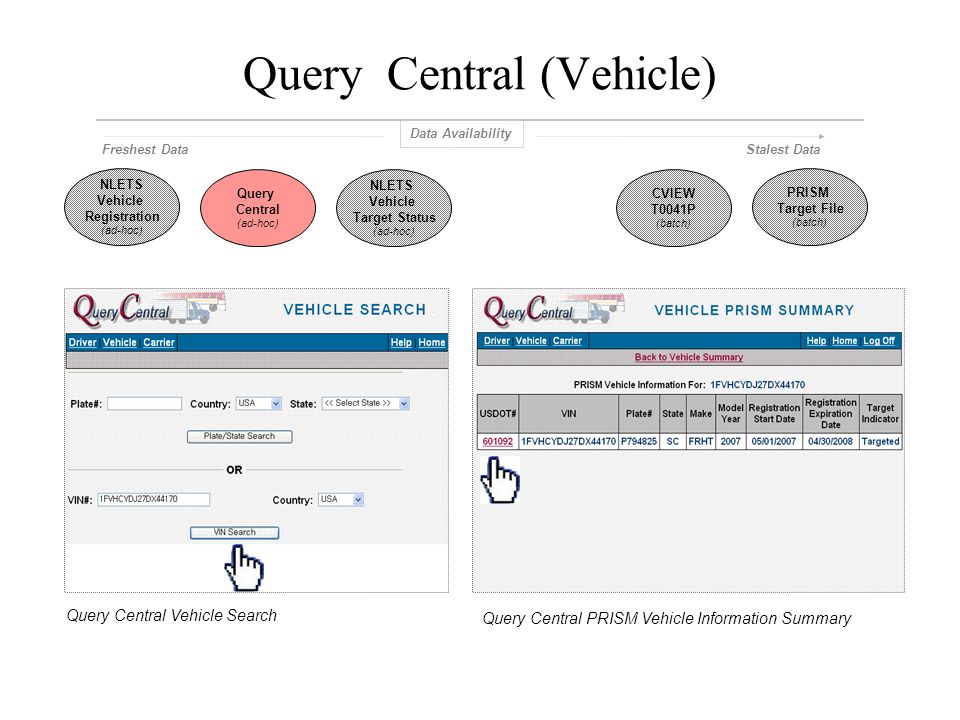The image size is (960, 720).
Task: Click the Target Indicator column header
Action: point(880,414)
